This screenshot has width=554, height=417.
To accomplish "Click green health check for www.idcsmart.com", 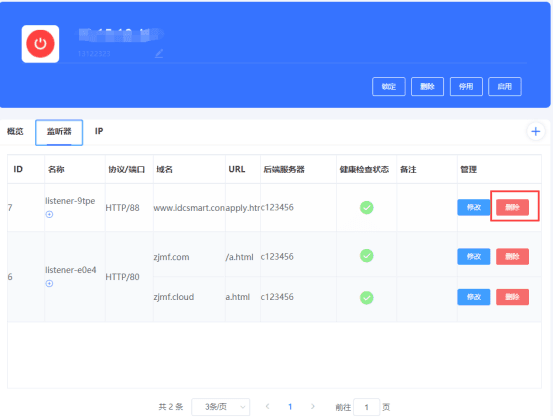I will (366, 207).
